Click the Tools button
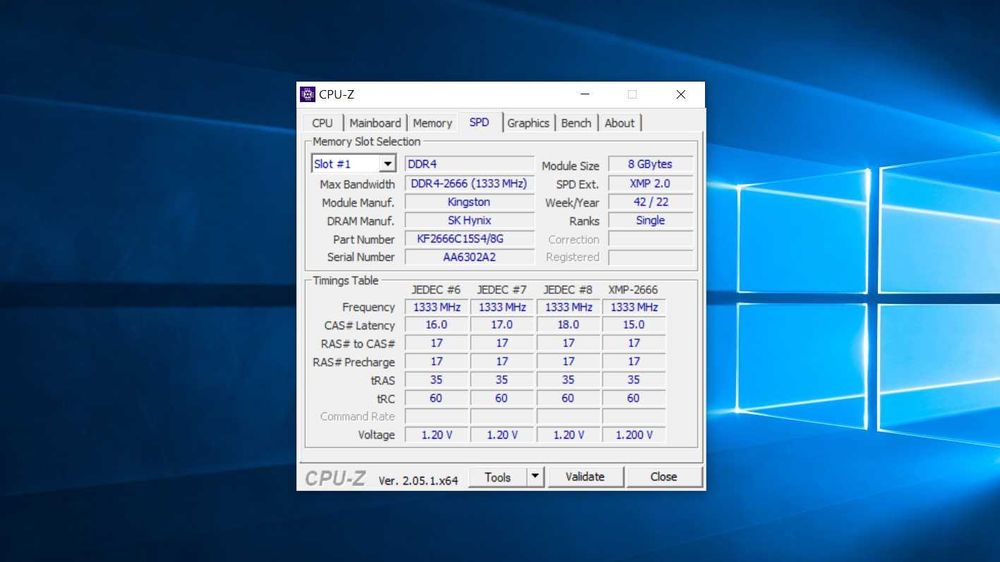This screenshot has width=1000, height=562. click(497, 477)
